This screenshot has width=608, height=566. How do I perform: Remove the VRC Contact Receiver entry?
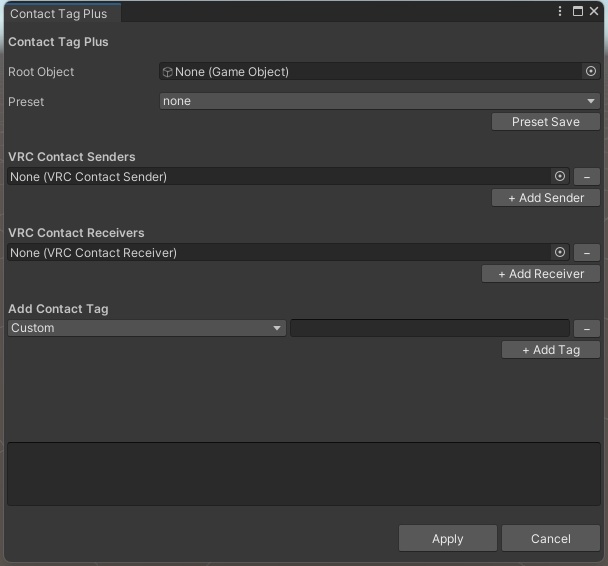(x=587, y=253)
